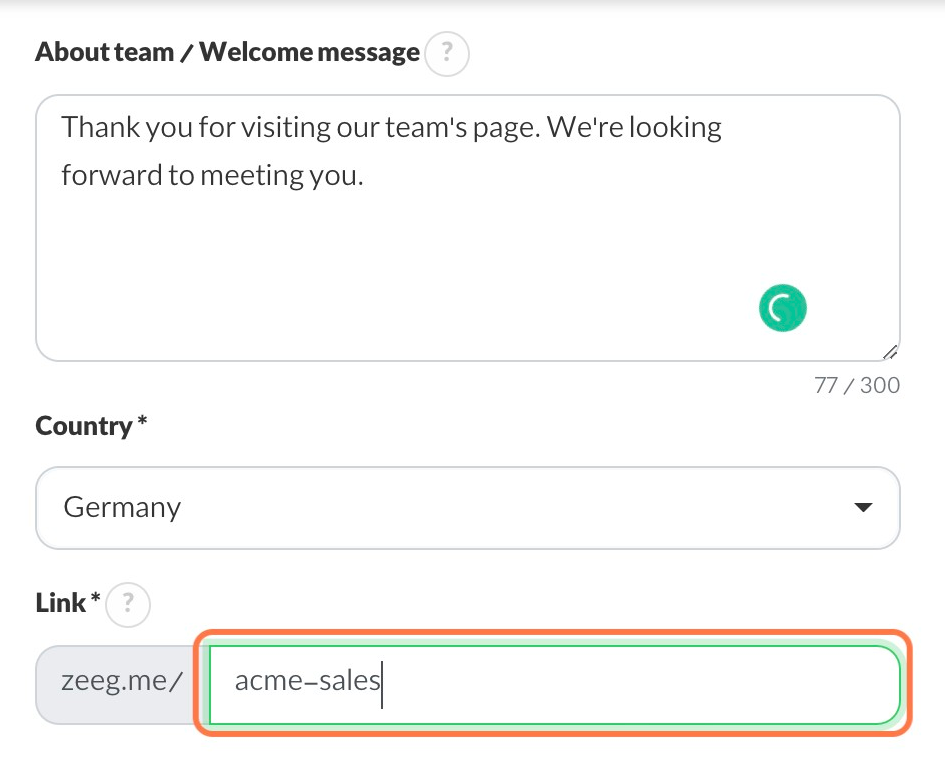Click the word Germany in Country field
945x775 pixels.
tap(122, 508)
